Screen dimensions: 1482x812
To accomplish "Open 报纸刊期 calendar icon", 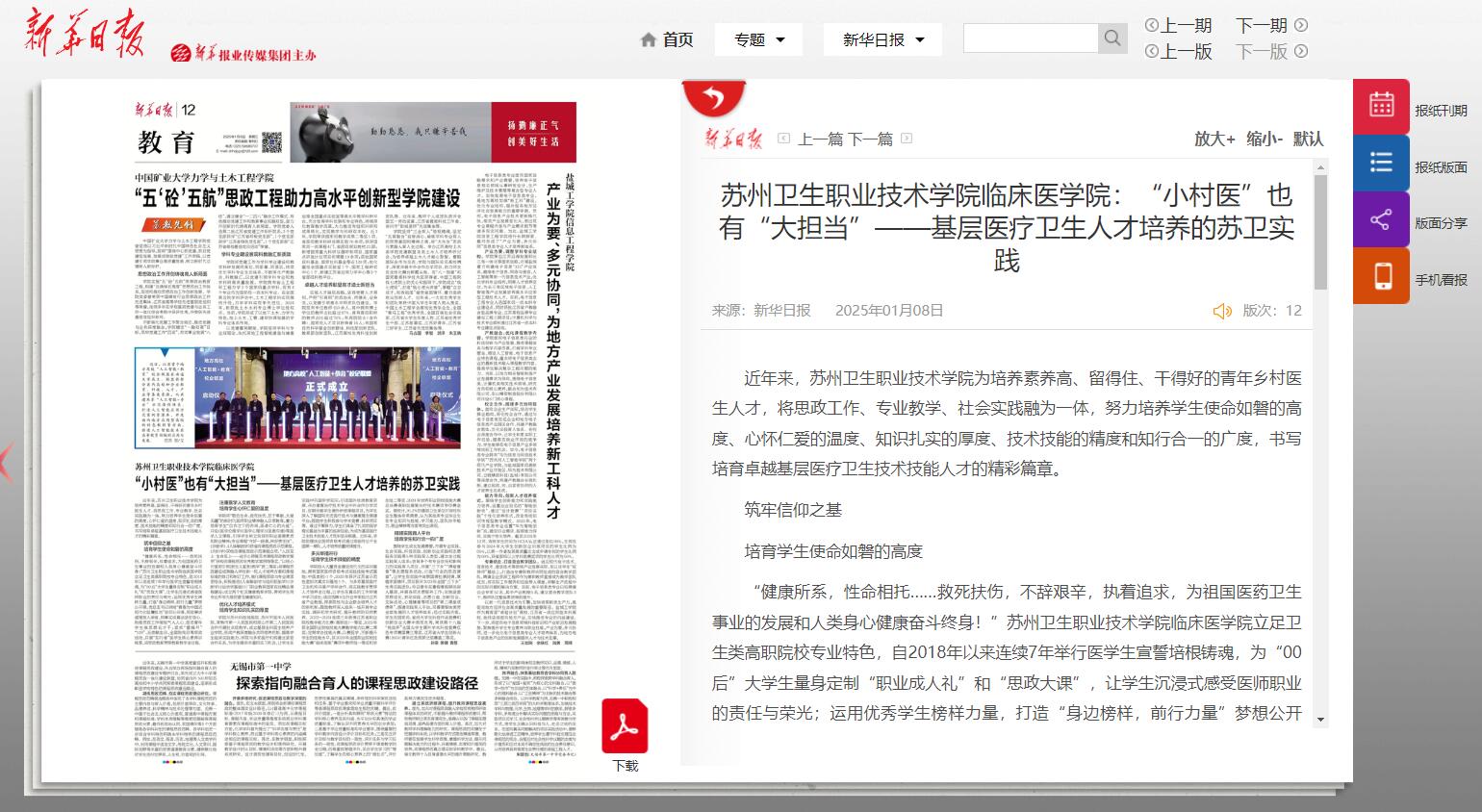I will pyautogui.click(x=1381, y=107).
